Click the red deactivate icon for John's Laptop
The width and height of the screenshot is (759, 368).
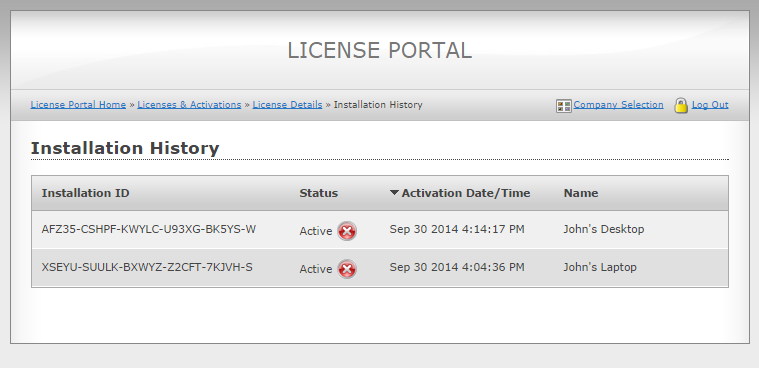pyautogui.click(x=347, y=269)
